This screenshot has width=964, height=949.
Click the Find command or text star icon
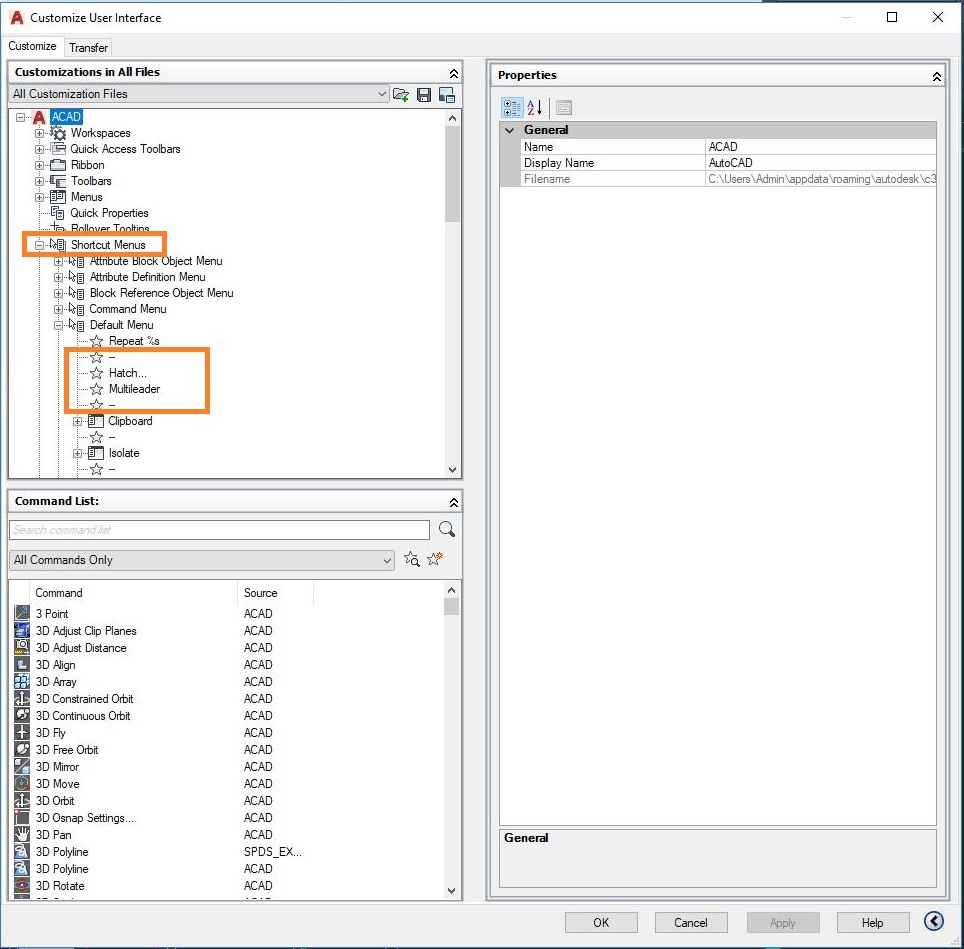(x=411, y=559)
